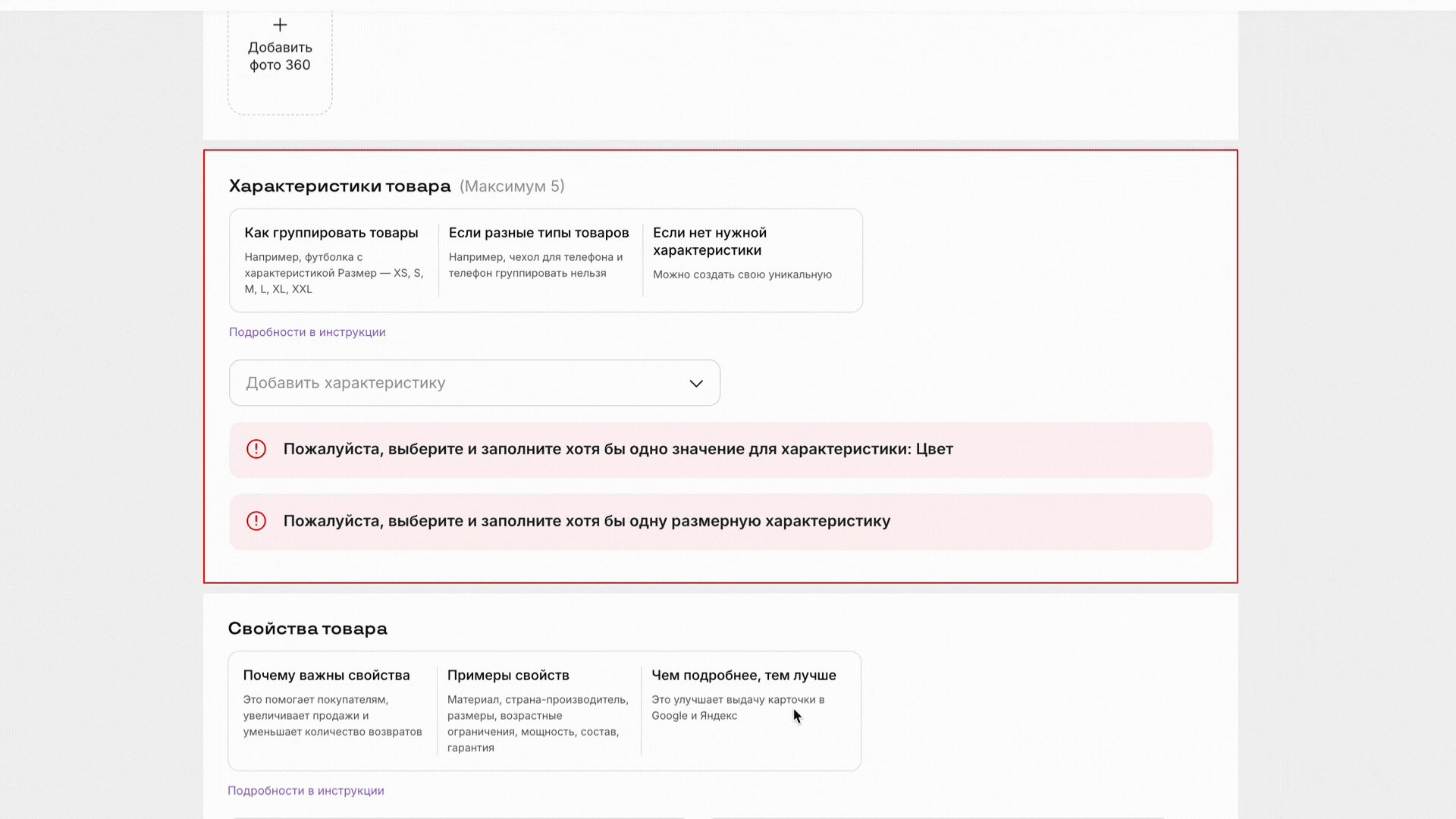Click the Характеристики товара heading
This screenshot has height=819, width=1456.
(340, 187)
